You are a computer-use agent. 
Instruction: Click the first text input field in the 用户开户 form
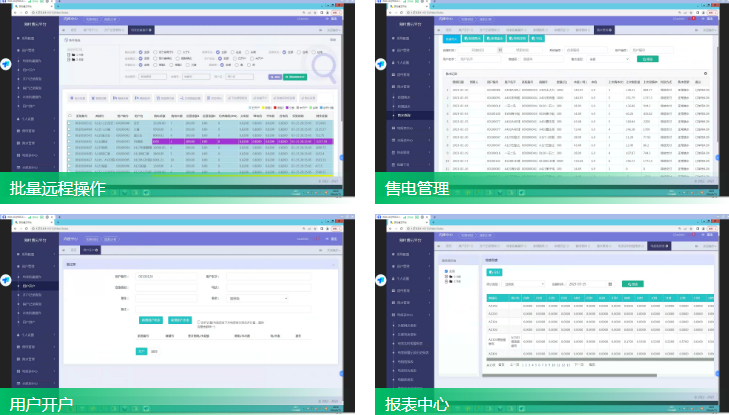click(x=167, y=276)
